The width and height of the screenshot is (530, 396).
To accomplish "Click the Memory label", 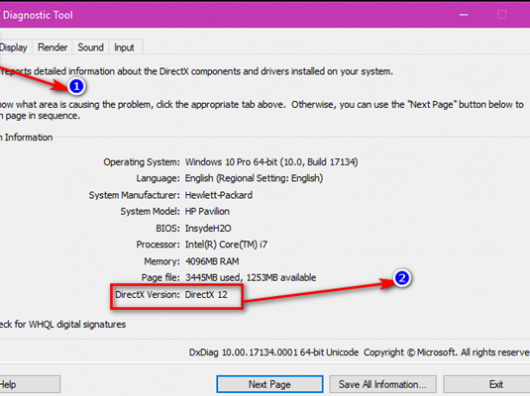I will point(162,261).
